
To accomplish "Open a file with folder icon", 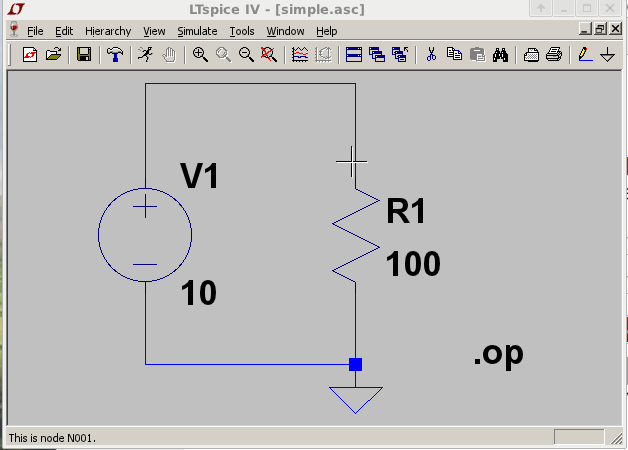I will point(53,54).
